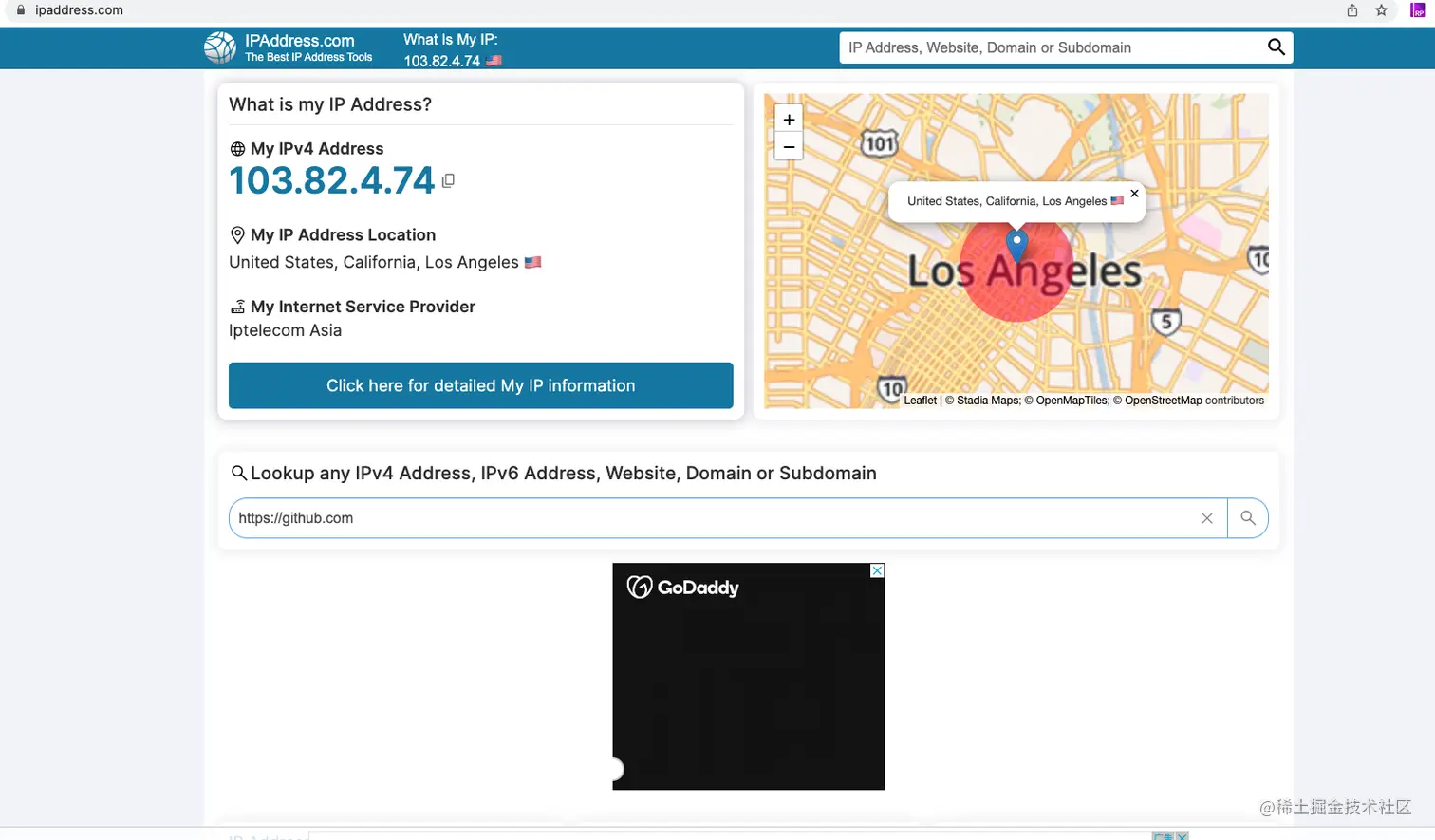1435x840 pixels.
Task: Click the flag after Los Angeles location text
Action: pos(532,262)
